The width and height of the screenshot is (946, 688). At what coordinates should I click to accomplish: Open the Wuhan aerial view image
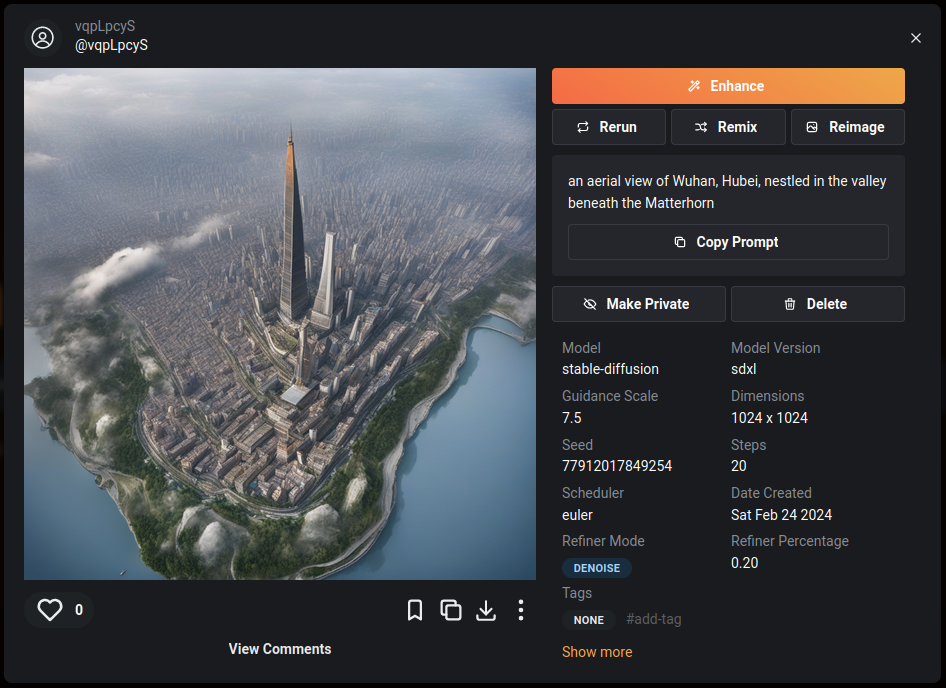[x=280, y=324]
